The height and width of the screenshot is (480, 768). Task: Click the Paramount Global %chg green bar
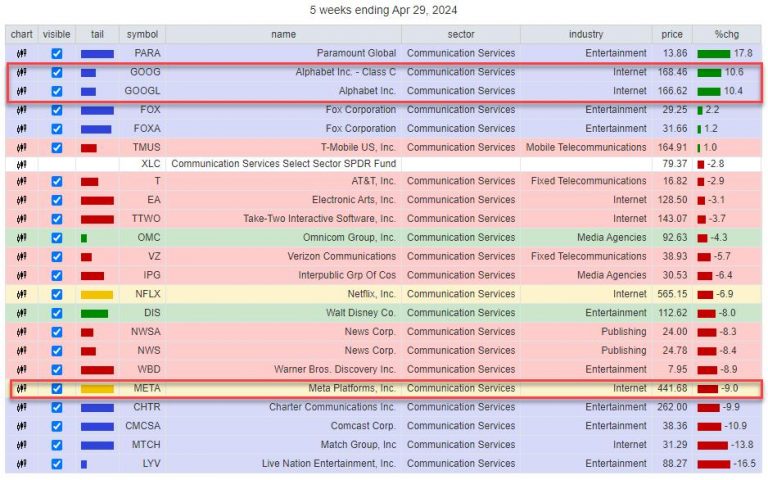coord(714,54)
